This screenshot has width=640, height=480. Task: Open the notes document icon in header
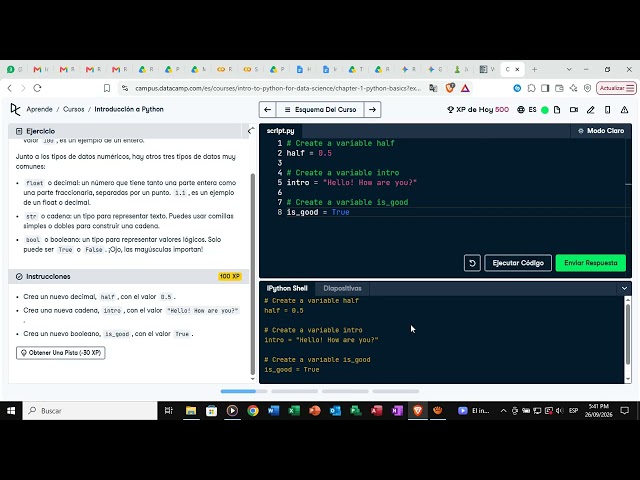(557, 109)
